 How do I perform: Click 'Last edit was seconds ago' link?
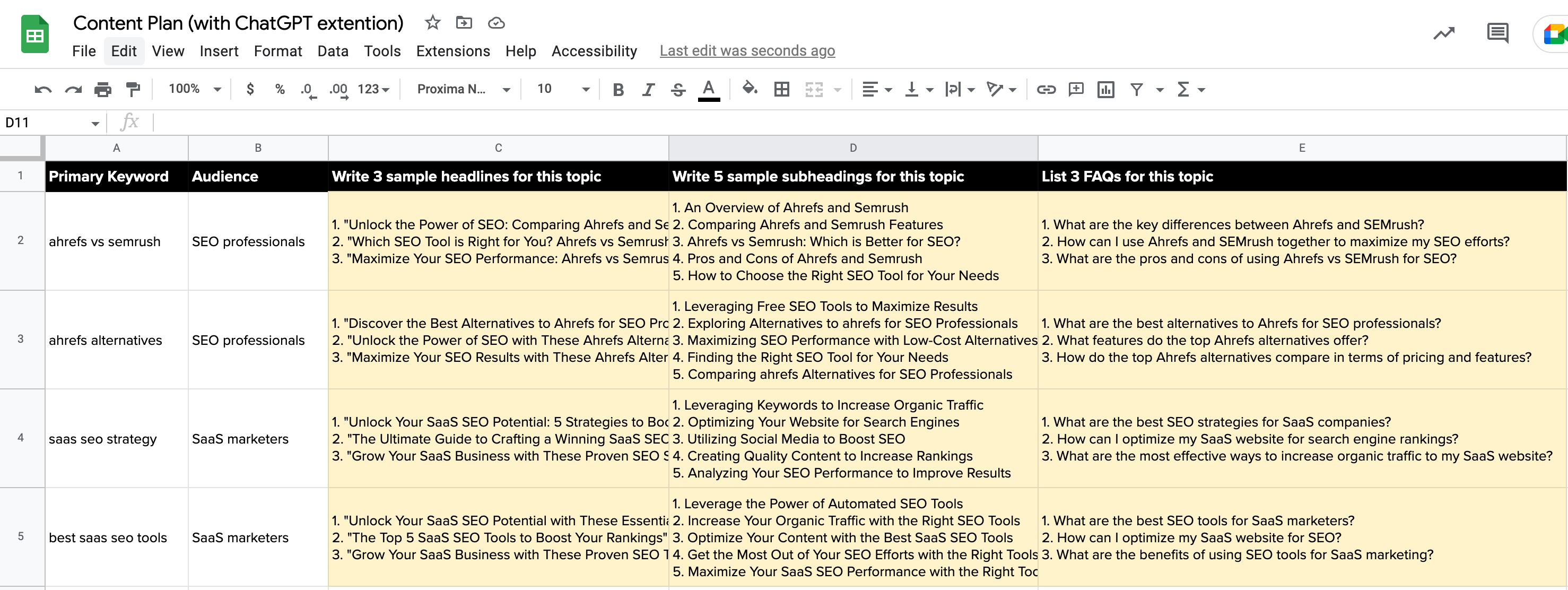tap(747, 51)
